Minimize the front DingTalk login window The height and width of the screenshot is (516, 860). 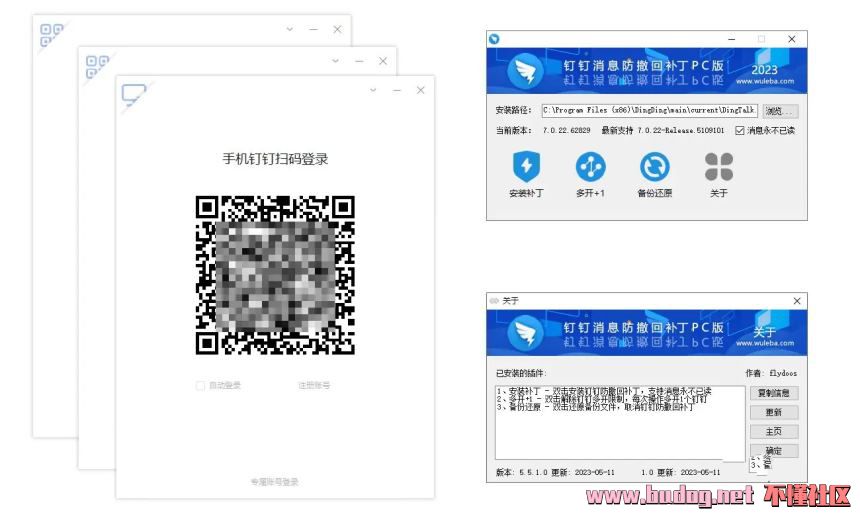(397, 90)
